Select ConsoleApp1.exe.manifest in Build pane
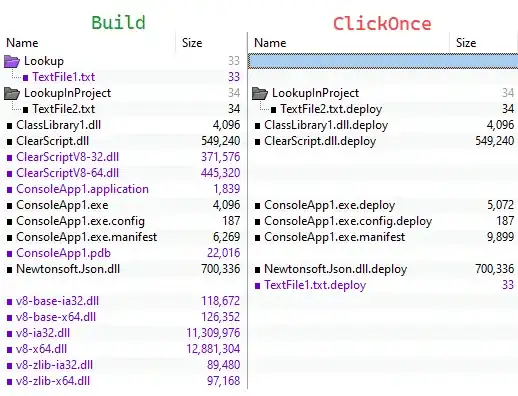 [x=87, y=237]
